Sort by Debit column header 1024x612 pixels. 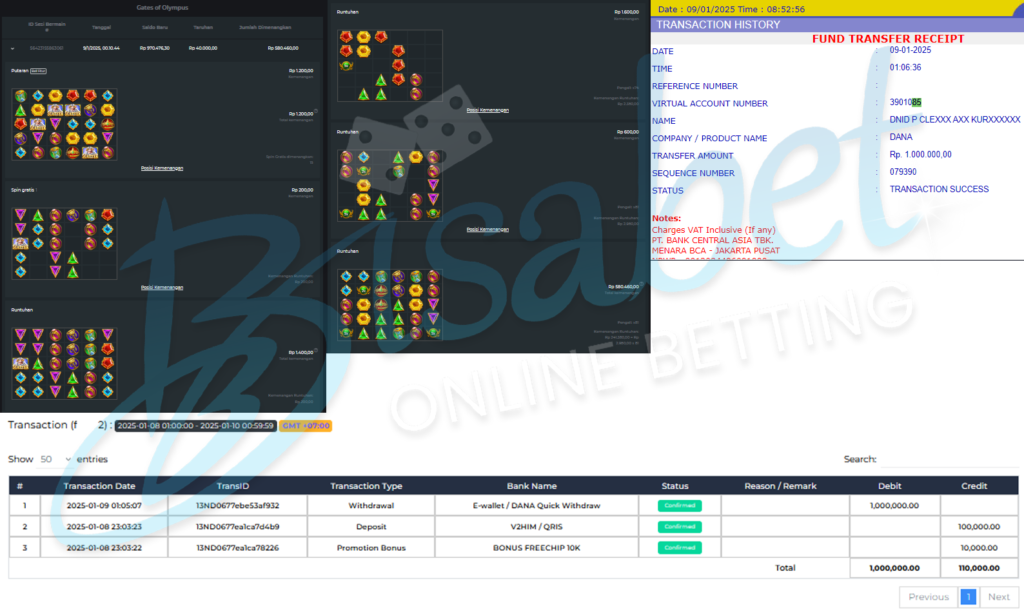pyautogui.click(x=889, y=486)
